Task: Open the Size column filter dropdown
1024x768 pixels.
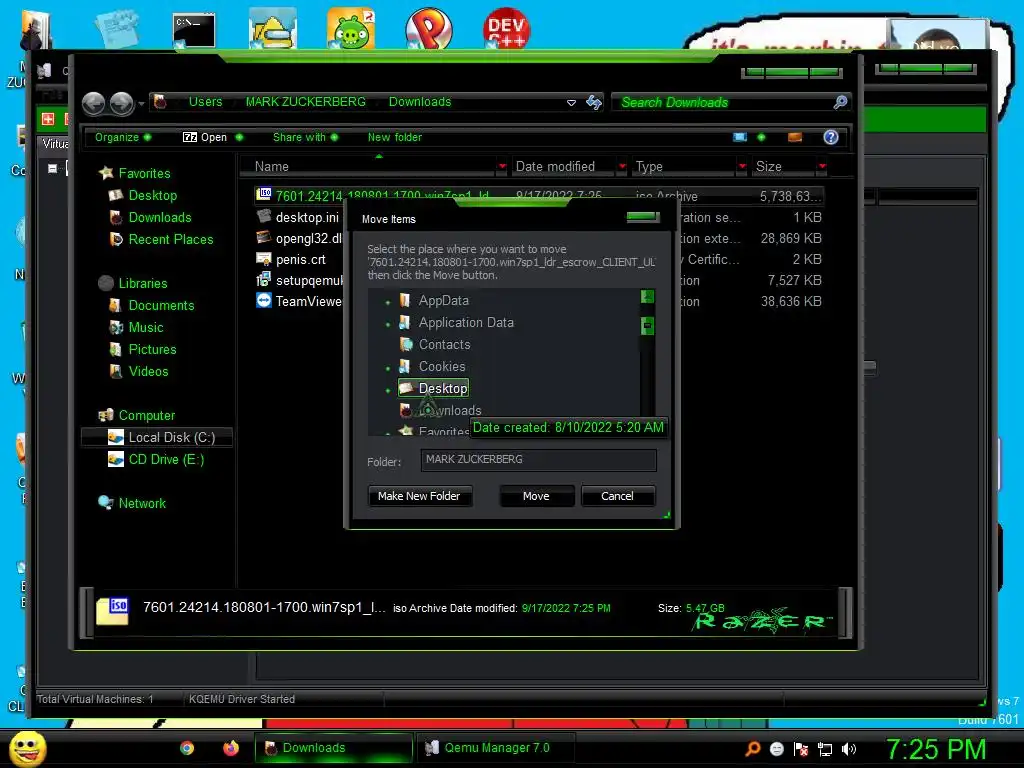Action: (x=822, y=167)
